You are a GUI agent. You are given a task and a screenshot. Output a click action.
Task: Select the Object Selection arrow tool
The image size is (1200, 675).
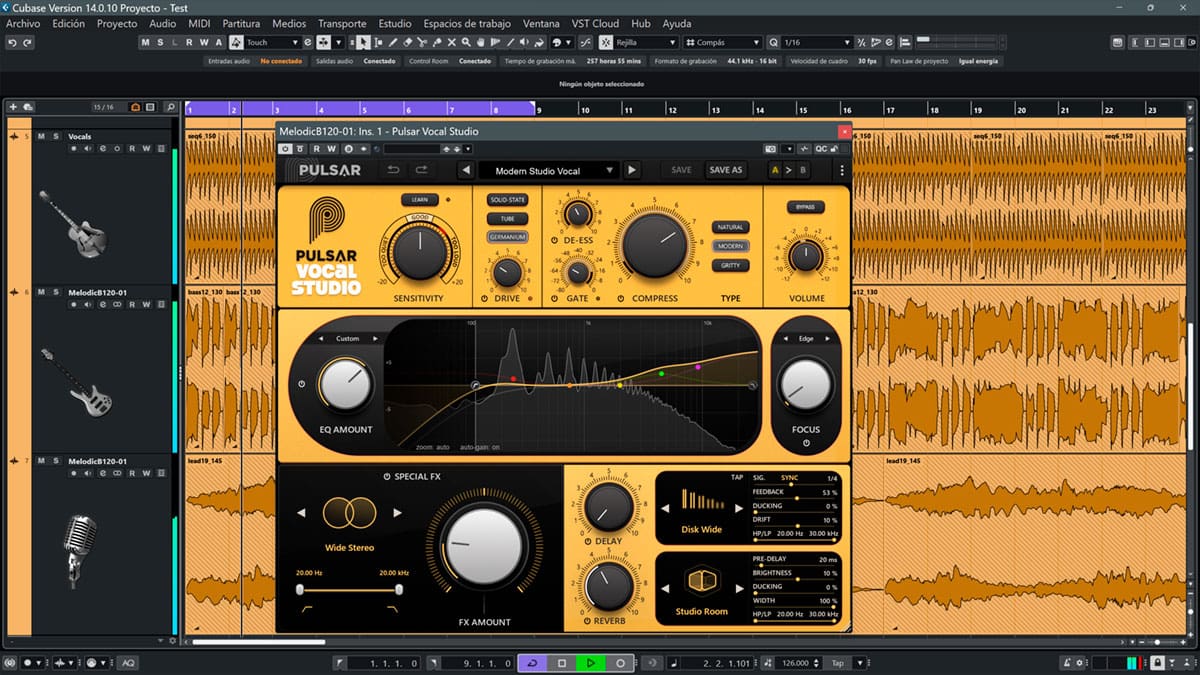363,42
